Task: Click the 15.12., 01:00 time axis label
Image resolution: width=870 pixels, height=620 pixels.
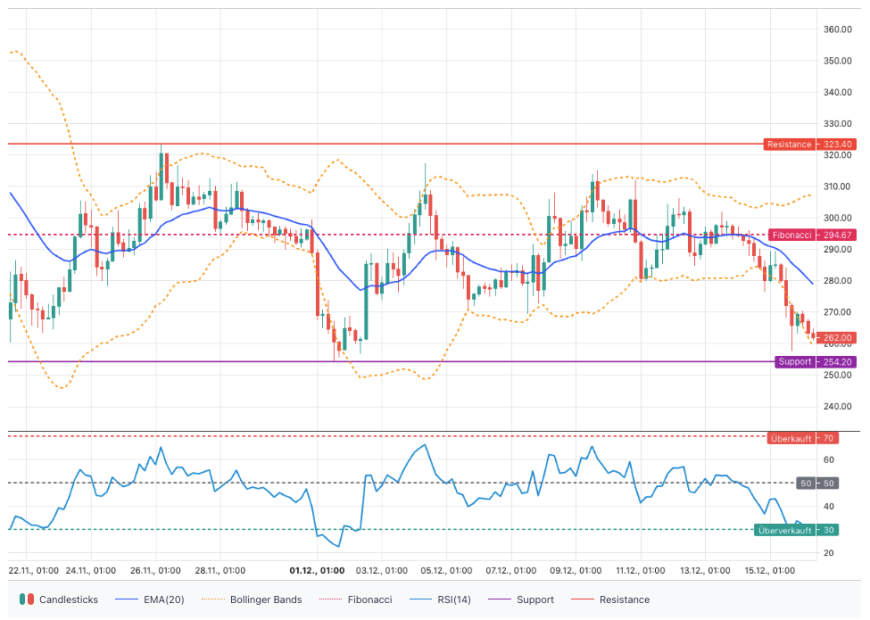Action: [770, 571]
